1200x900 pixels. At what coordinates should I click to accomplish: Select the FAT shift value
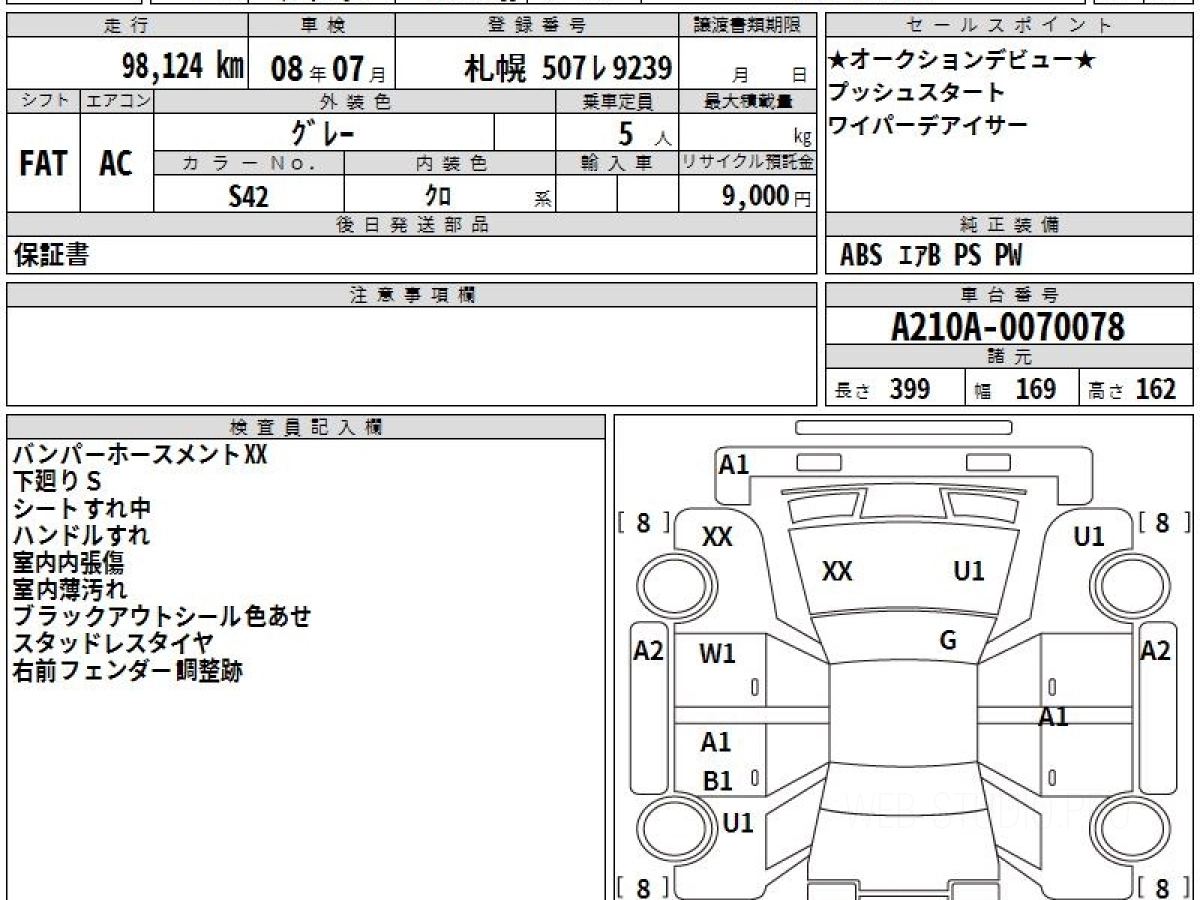(x=43, y=163)
